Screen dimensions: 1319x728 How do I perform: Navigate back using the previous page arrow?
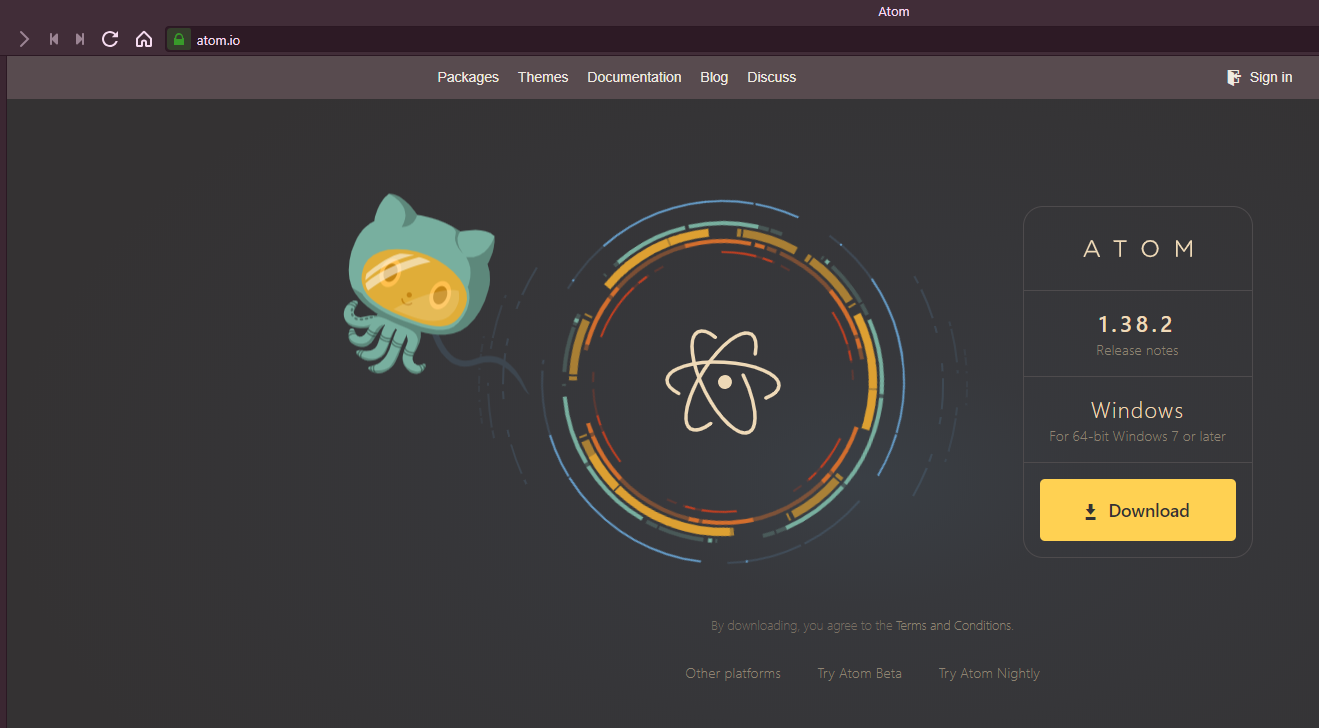(53, 39)
